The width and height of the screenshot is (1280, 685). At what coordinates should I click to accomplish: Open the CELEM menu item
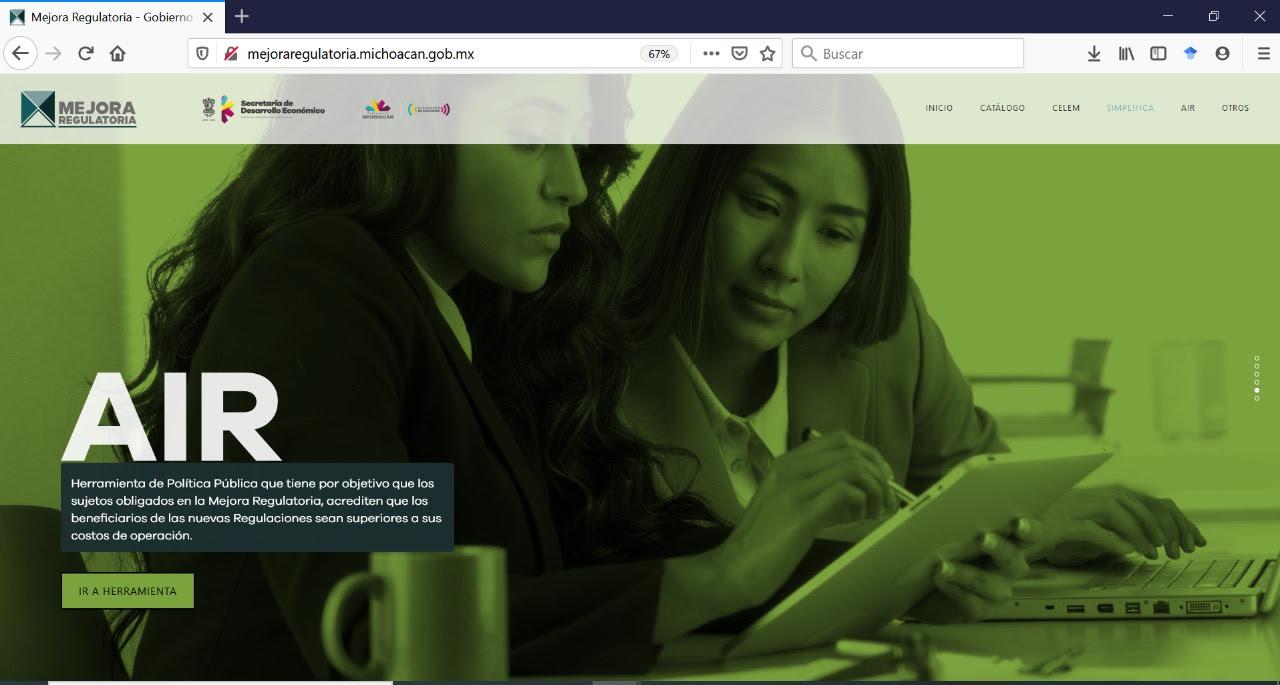(x=1066, y=108)
